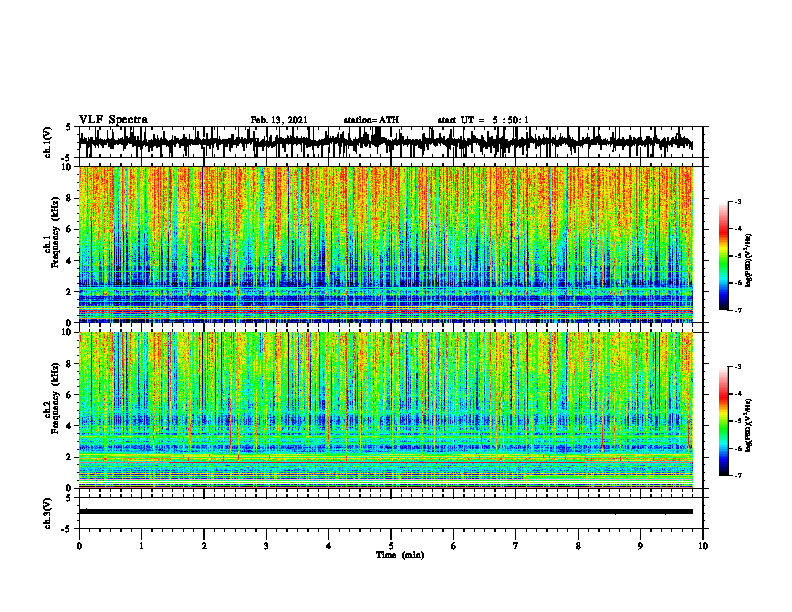Click the ch.2 spectrogram plot area
The height and width of the screenshot is (612, 792).
click(x=386, y=410)
